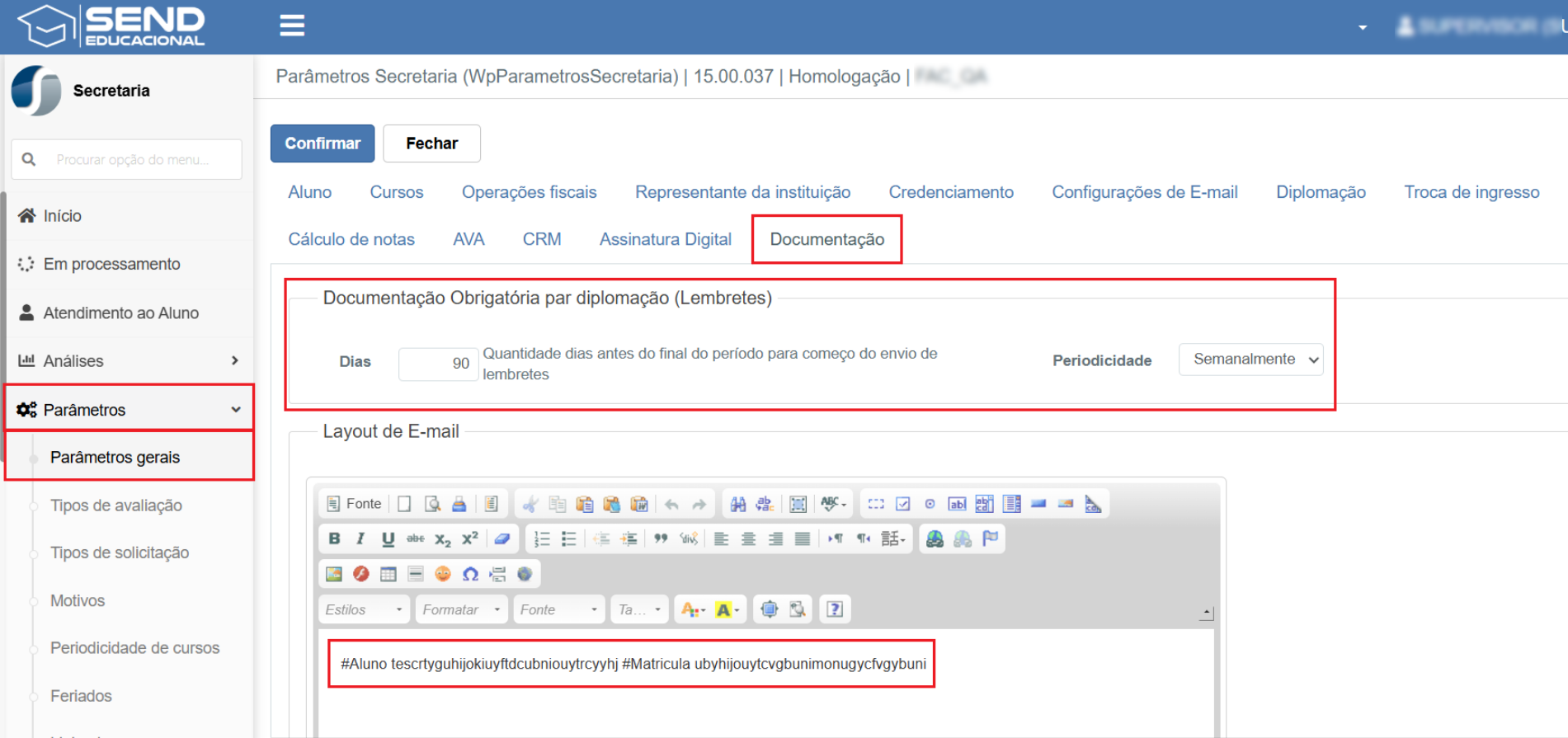Click the Fechar button
Screen dimensions: 1568x738
(x=431, y=143)
